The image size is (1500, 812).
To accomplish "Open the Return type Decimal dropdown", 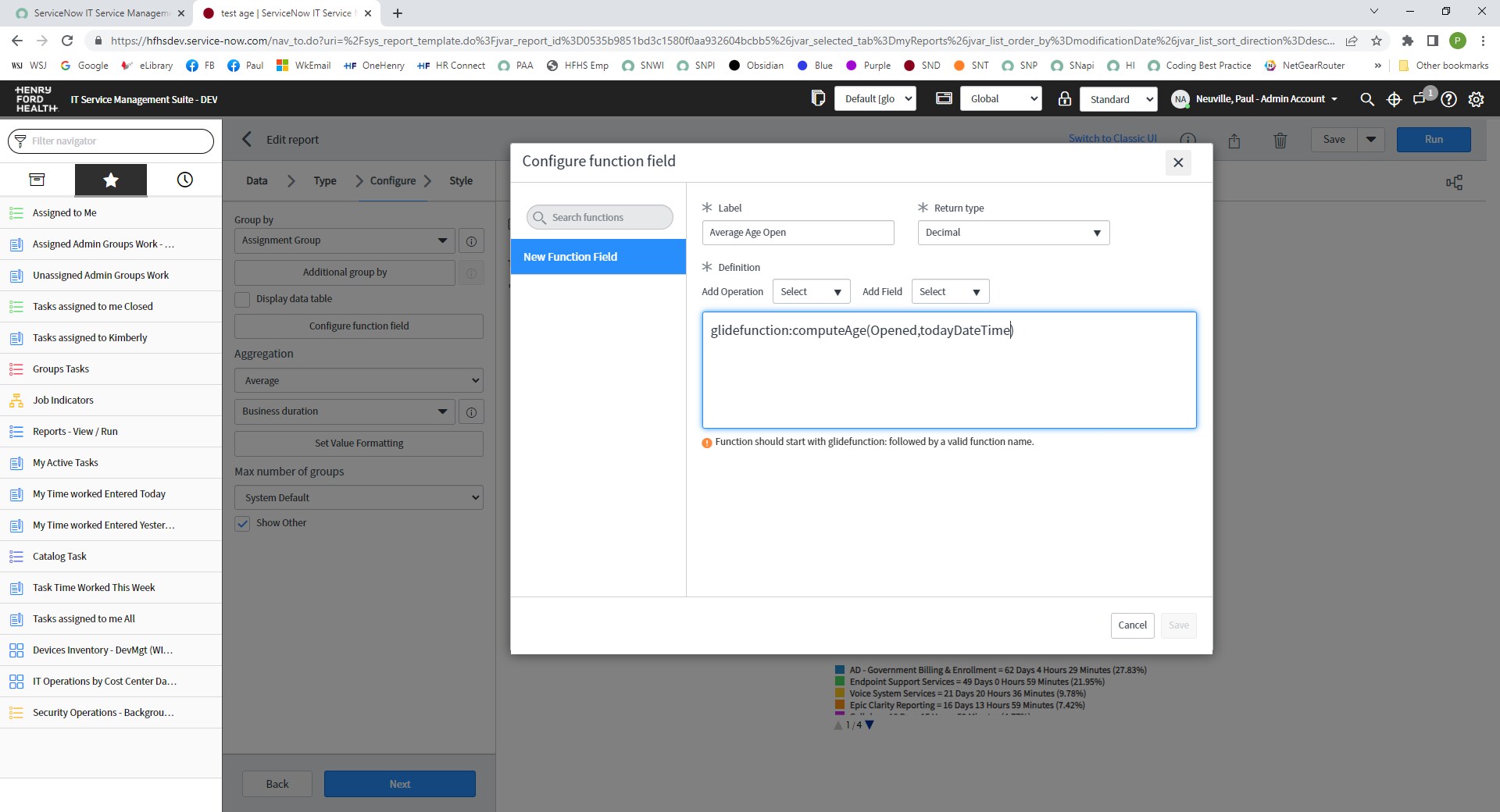I will pyautogui.click(x=1012, y=233).
